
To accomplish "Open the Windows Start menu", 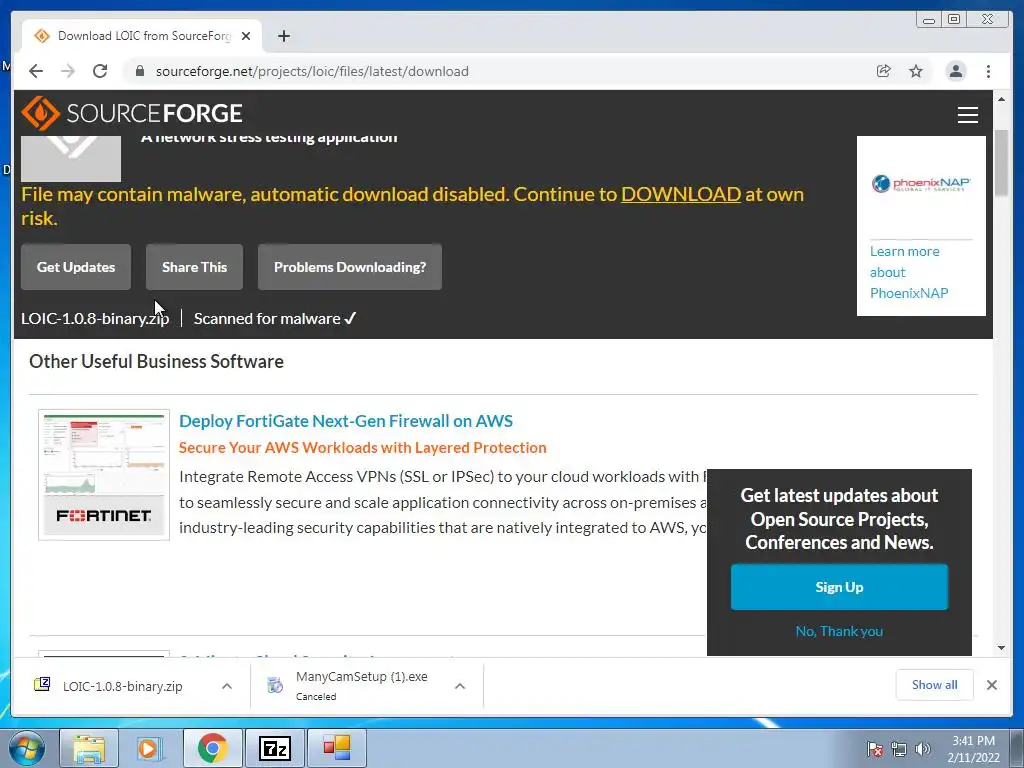I will tap(27, 748).
